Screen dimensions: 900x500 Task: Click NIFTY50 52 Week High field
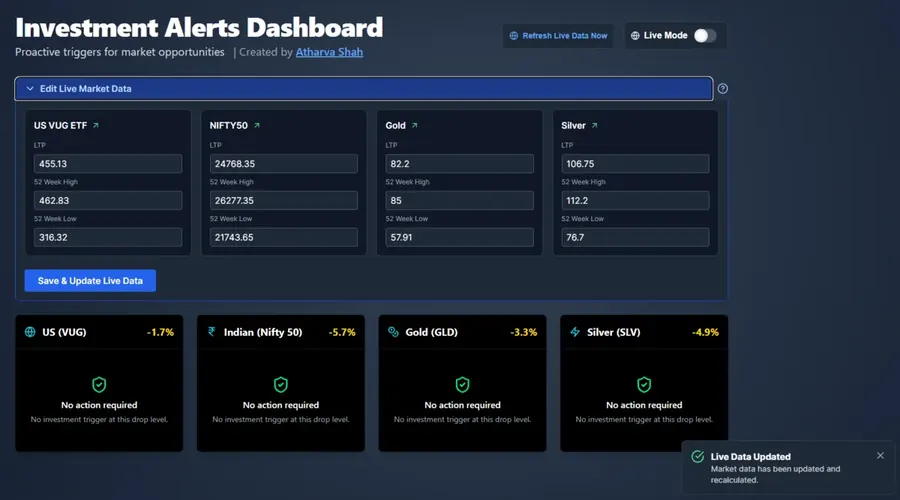284,200
